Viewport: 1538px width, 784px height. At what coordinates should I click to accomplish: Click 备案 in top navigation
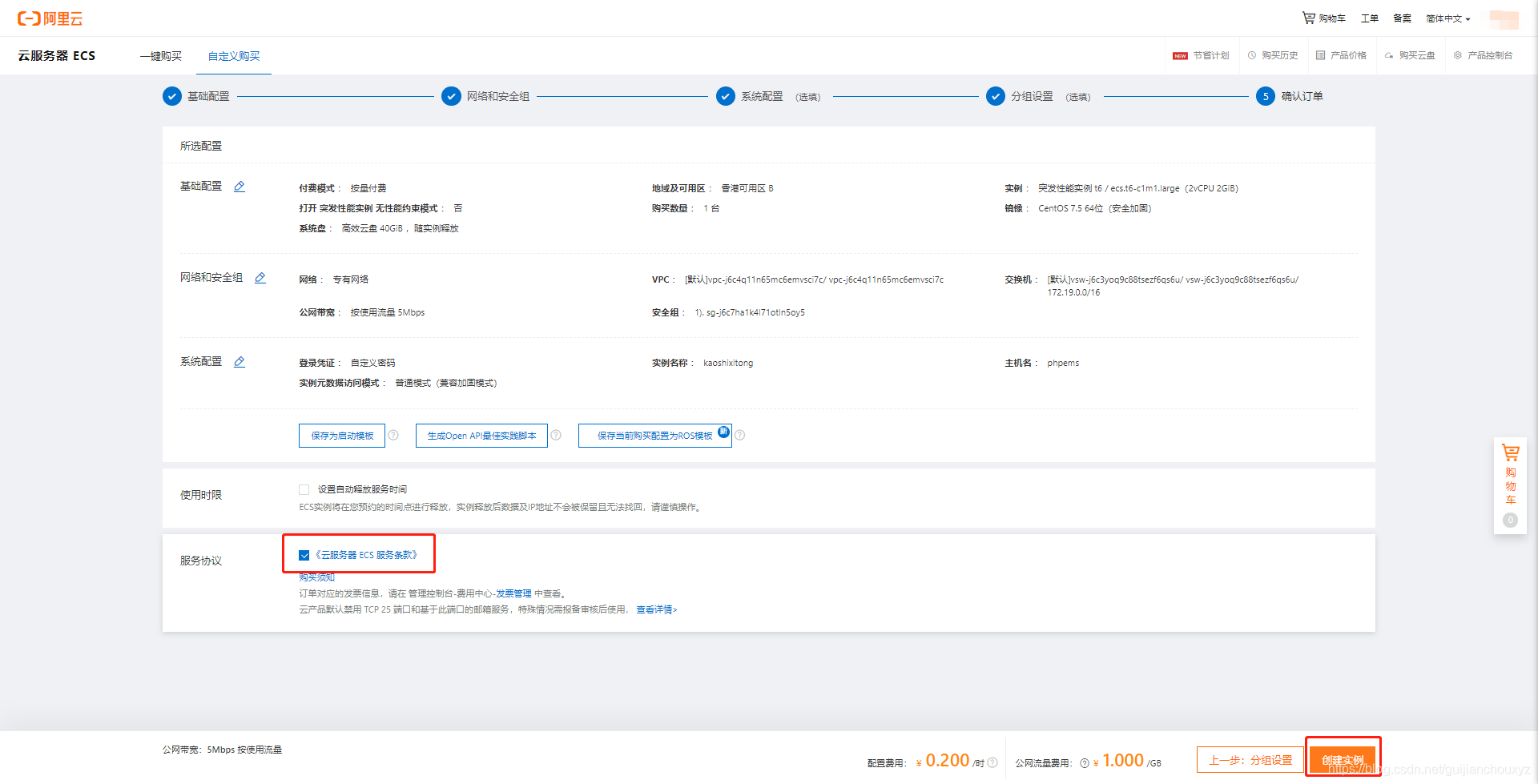pos(1402,18)
